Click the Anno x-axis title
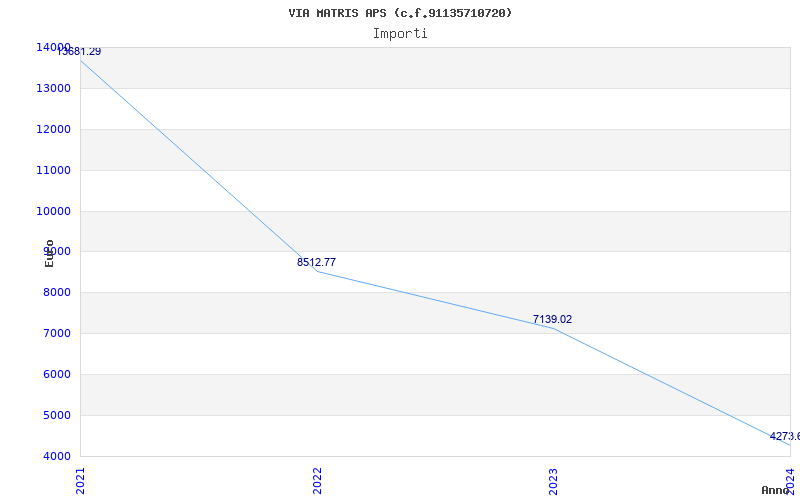800x500 pixels. [x=777, y=490]
